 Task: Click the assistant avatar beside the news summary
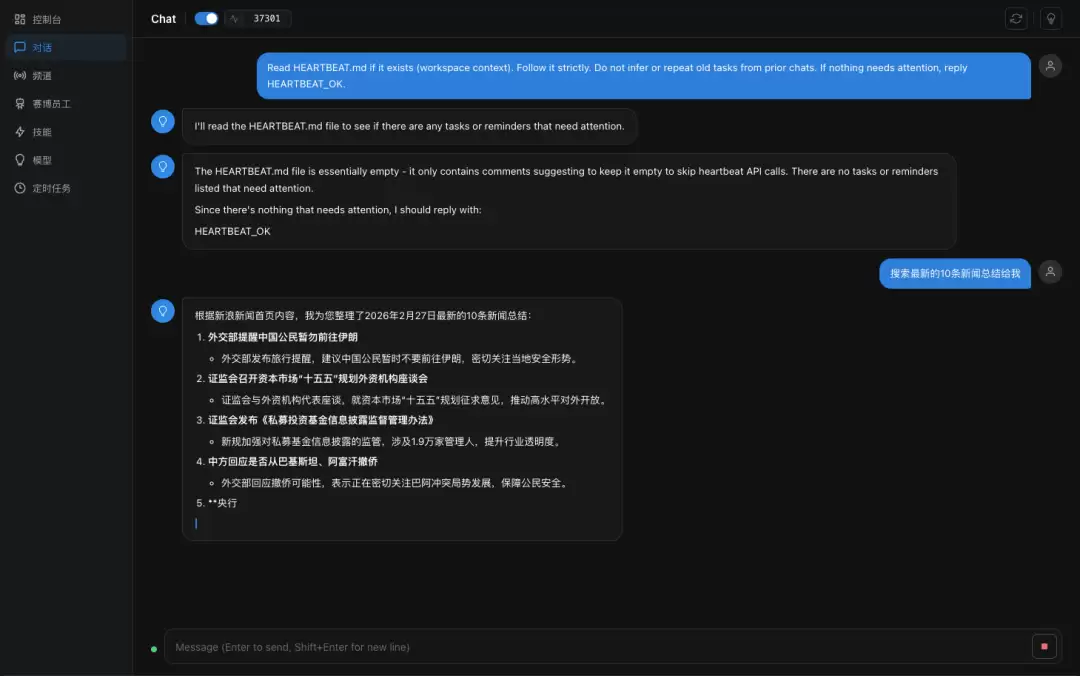[162, 311]
